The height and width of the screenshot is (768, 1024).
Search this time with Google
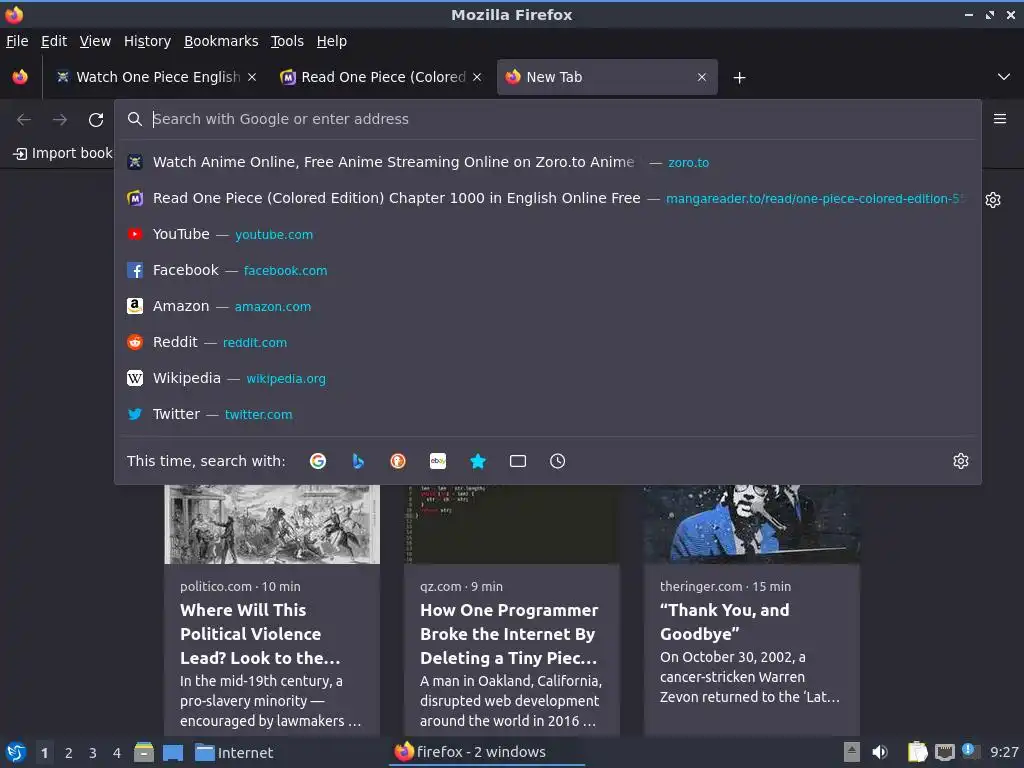318,461
